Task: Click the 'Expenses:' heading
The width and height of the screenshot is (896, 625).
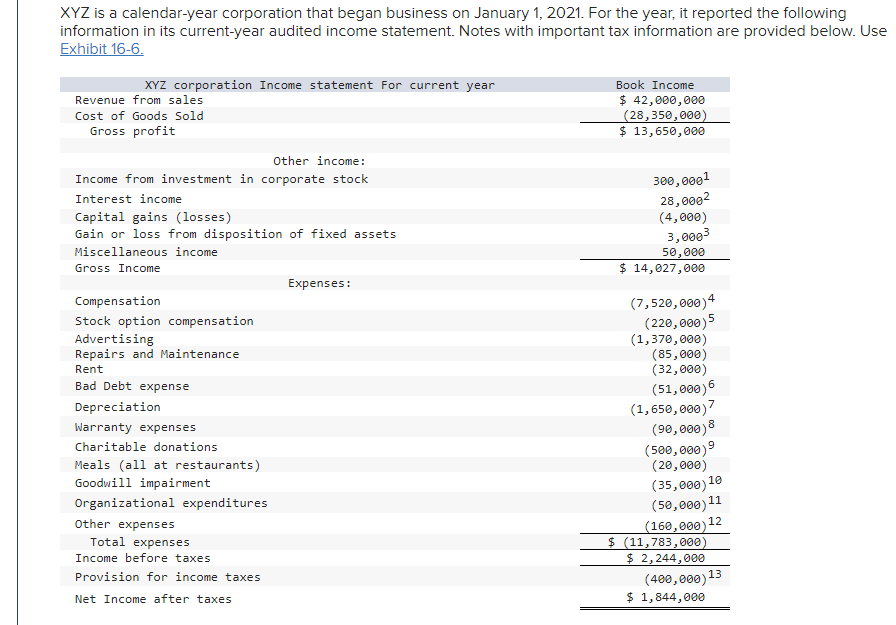Action: [320, 283]
